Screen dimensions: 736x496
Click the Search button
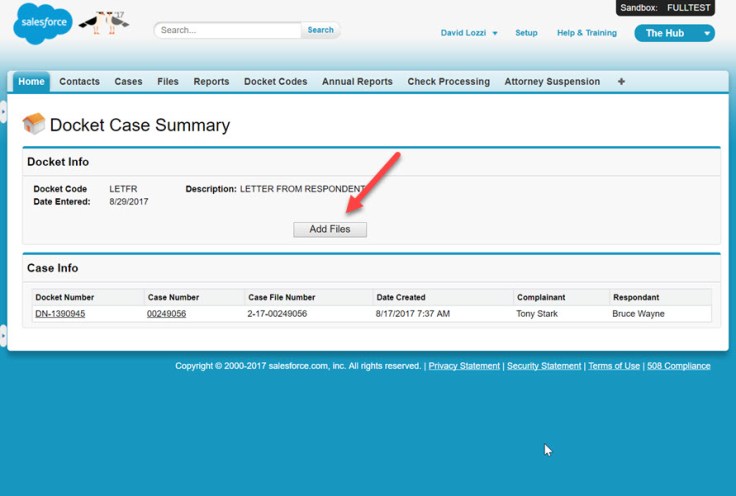tap(321, 30)
